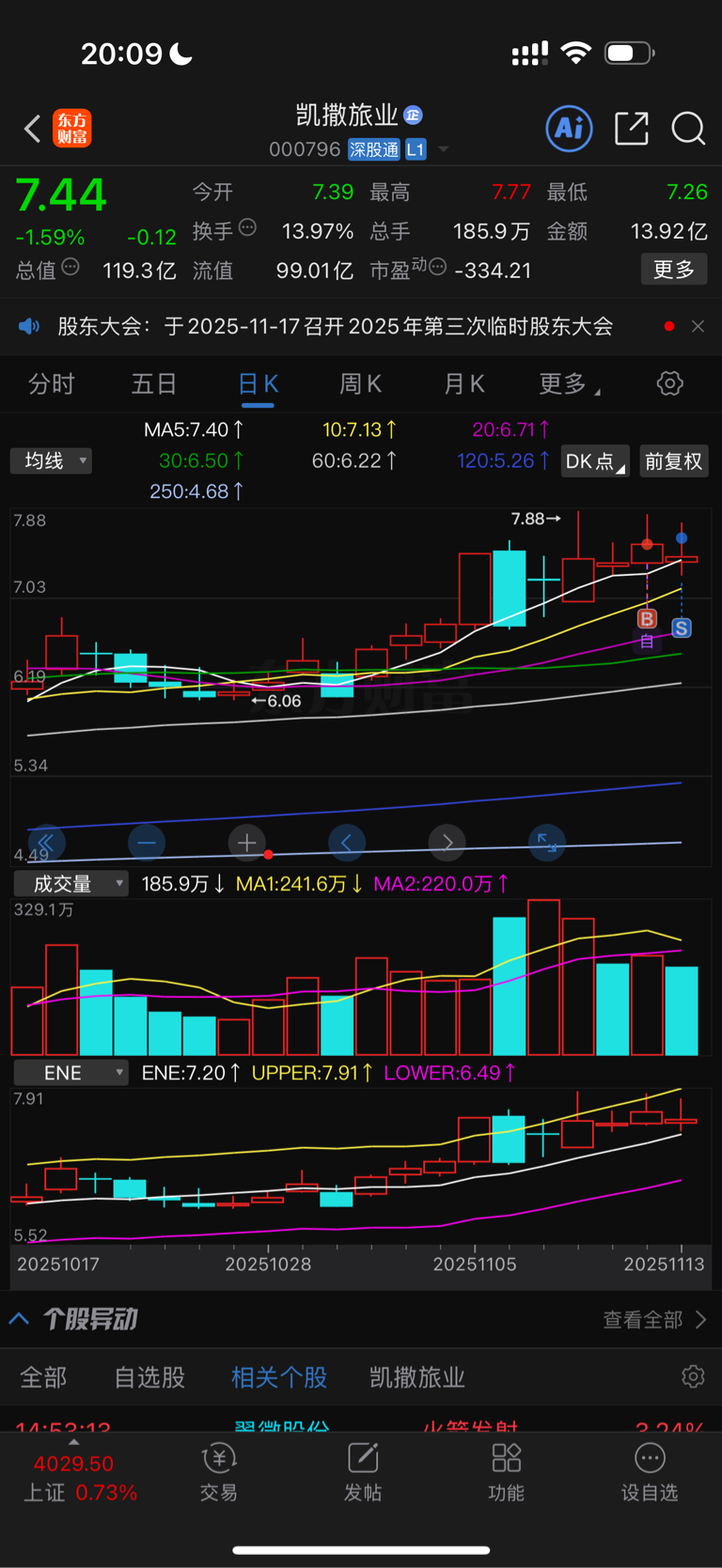The height and width of the screenshot is (1568, 722).
Task: Move chart right with the right chevron
Action: [447, 843]
